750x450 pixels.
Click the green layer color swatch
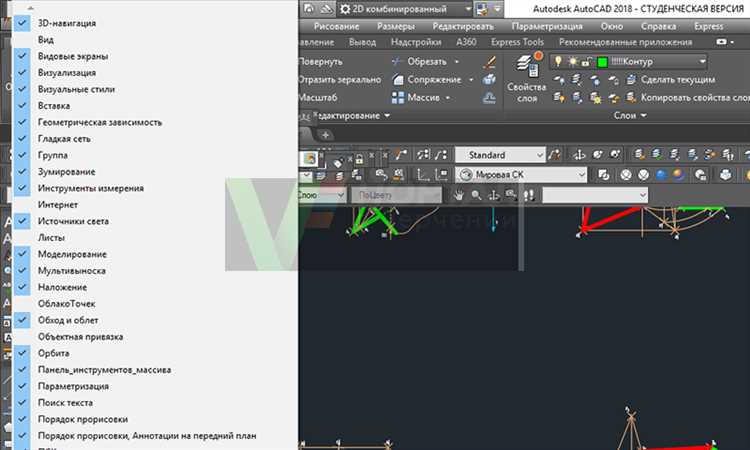pos(602,62)
